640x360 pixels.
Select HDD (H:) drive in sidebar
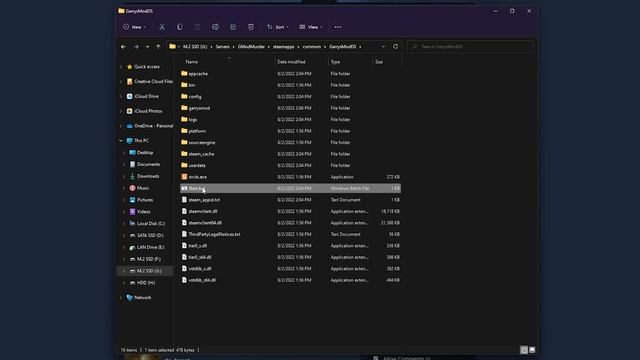click(x=142, y=283)
